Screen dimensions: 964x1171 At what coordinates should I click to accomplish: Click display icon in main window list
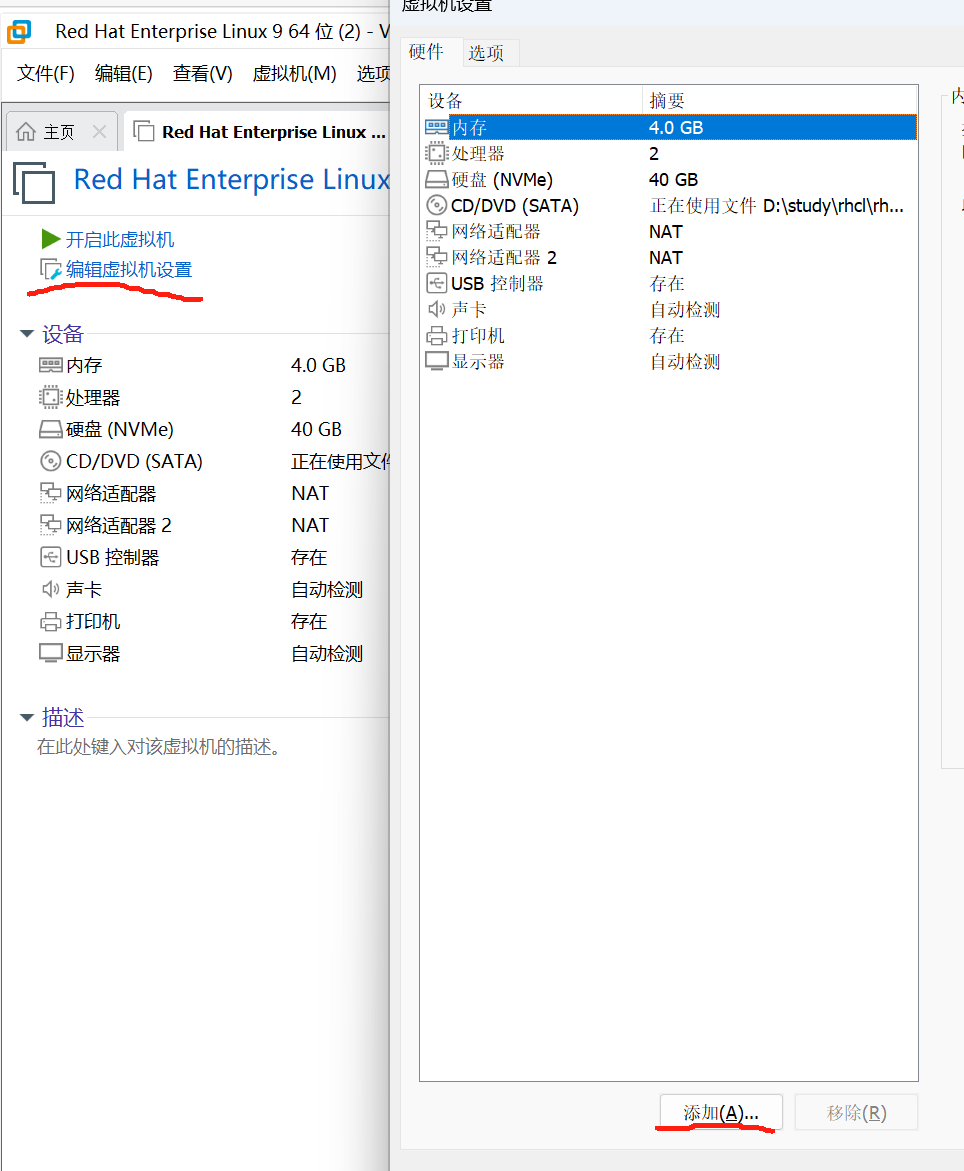(51, 653)
